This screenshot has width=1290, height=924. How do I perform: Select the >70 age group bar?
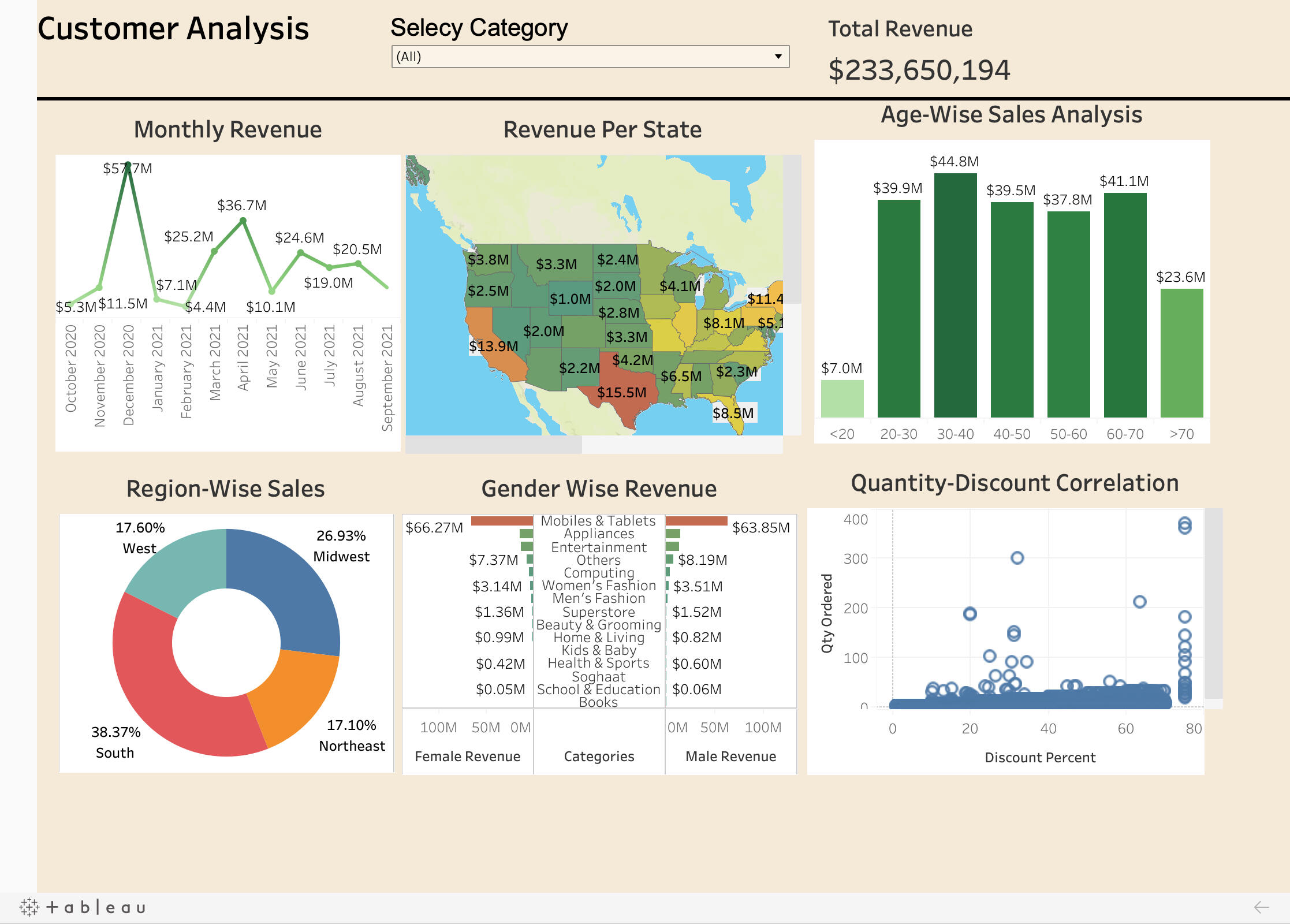tap(1181, 352)
